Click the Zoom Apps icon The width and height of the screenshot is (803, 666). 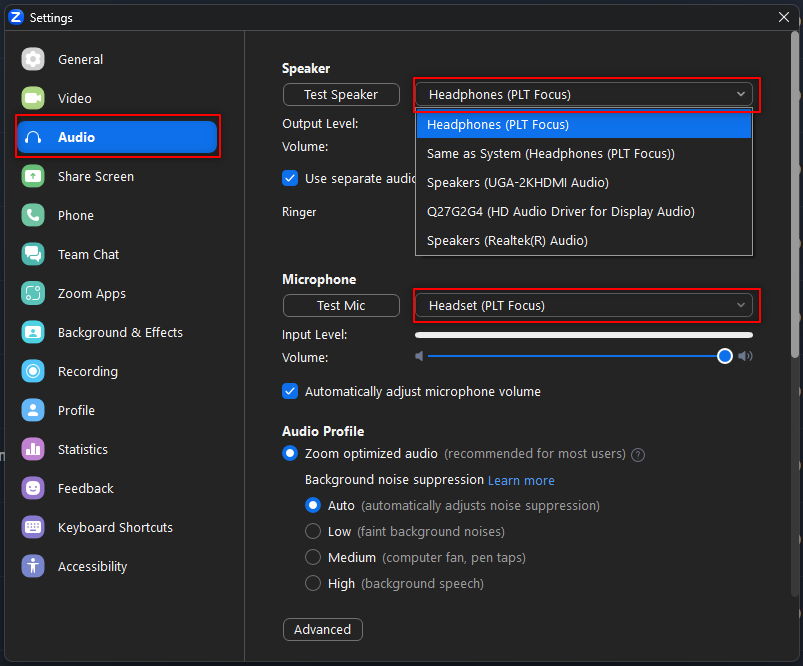click(x=33, y=293)
